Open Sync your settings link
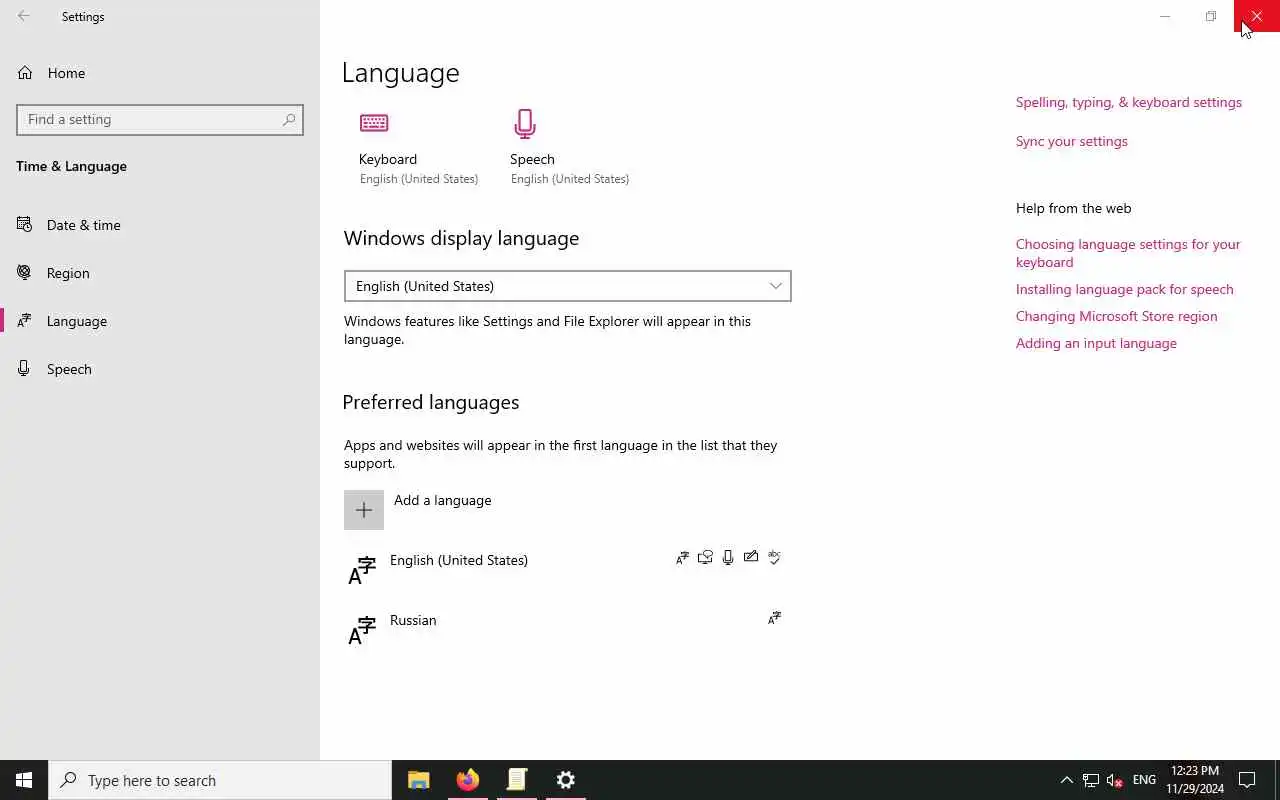 [1072, 141]
